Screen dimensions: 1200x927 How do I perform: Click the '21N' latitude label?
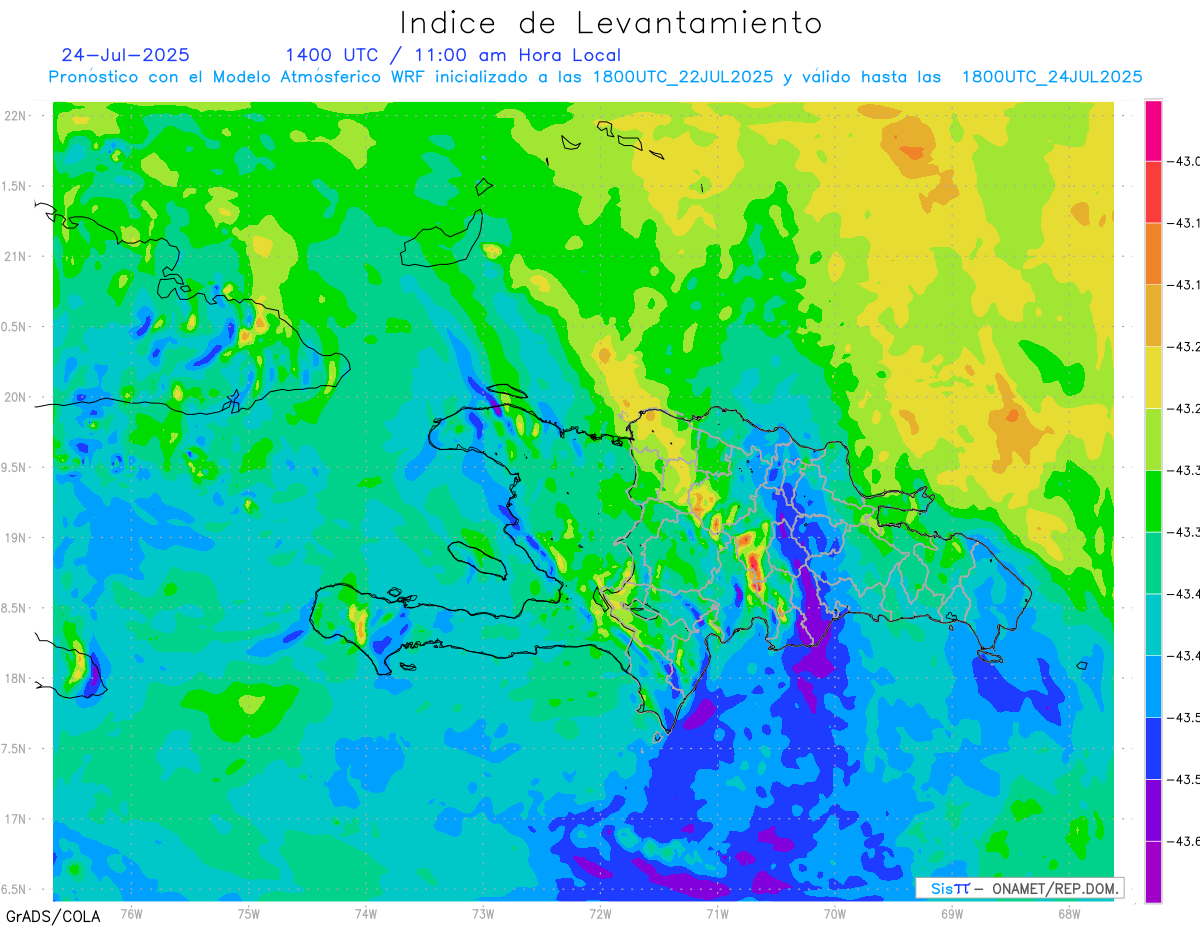pyautogui.click(x=17, y=257)
